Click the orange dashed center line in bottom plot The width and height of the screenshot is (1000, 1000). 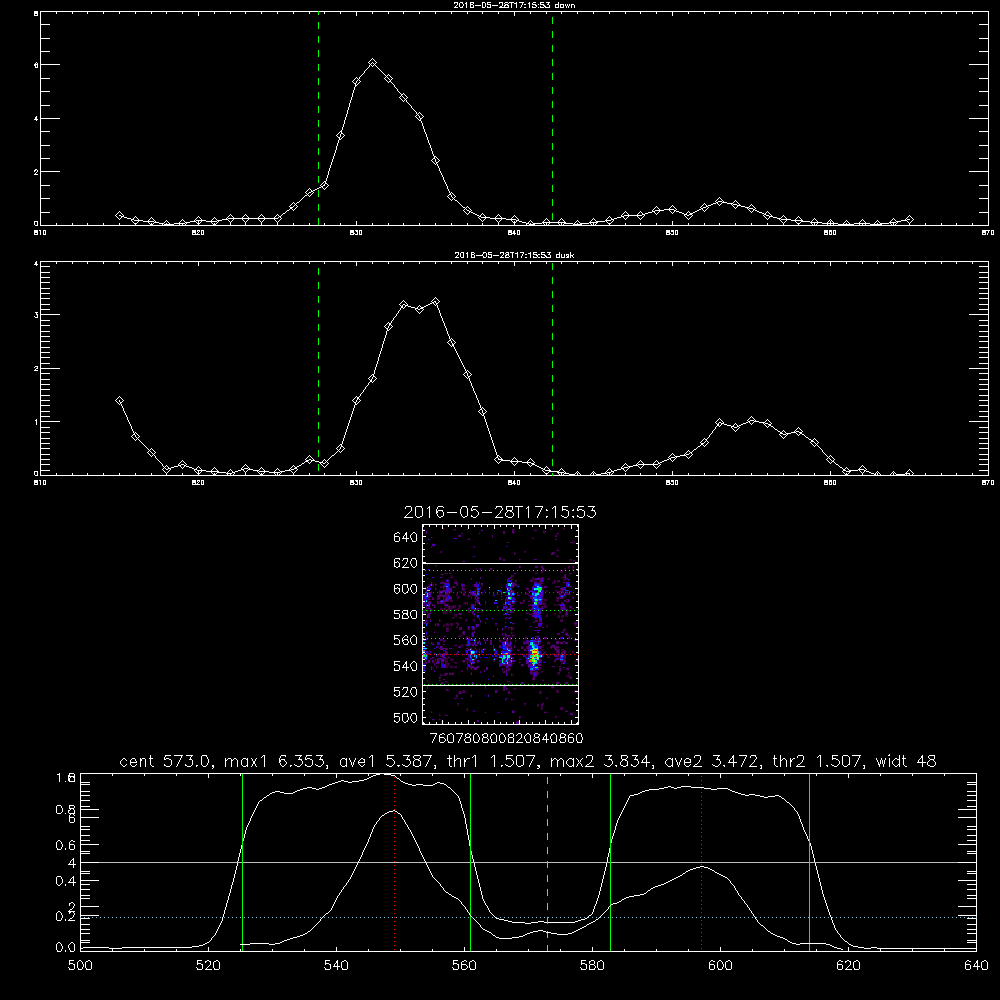pyautogui.click(x=547, y=862)
